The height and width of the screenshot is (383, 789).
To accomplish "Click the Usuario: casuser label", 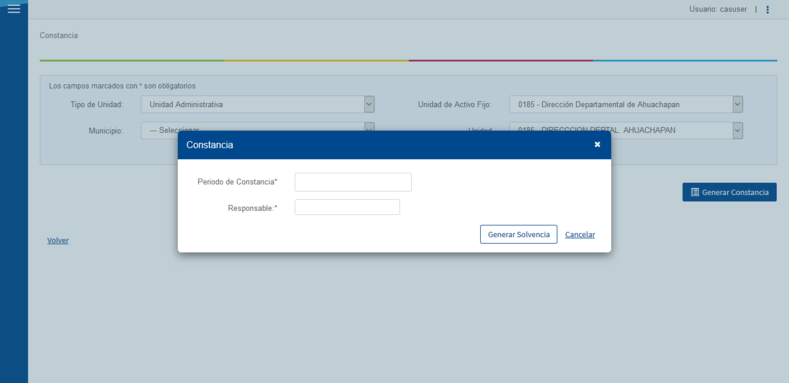I will [x=718, y=9].
